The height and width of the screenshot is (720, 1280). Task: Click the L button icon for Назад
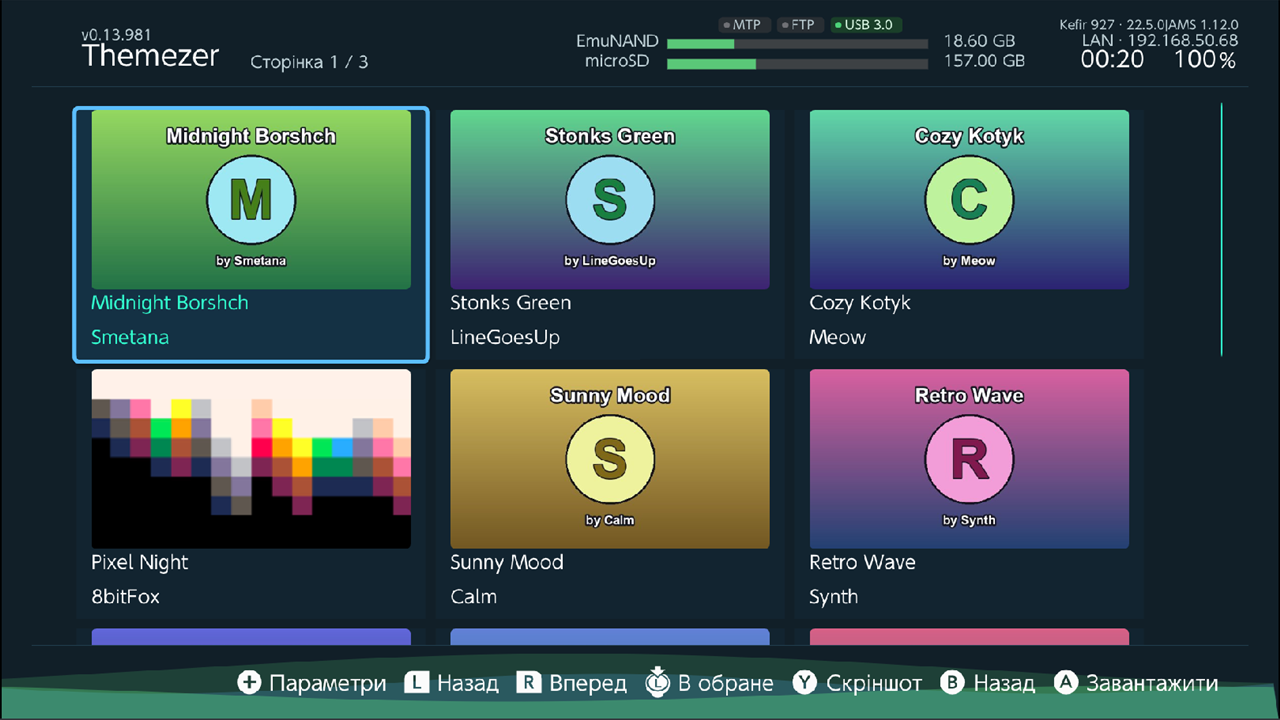(x=416, y=683)
